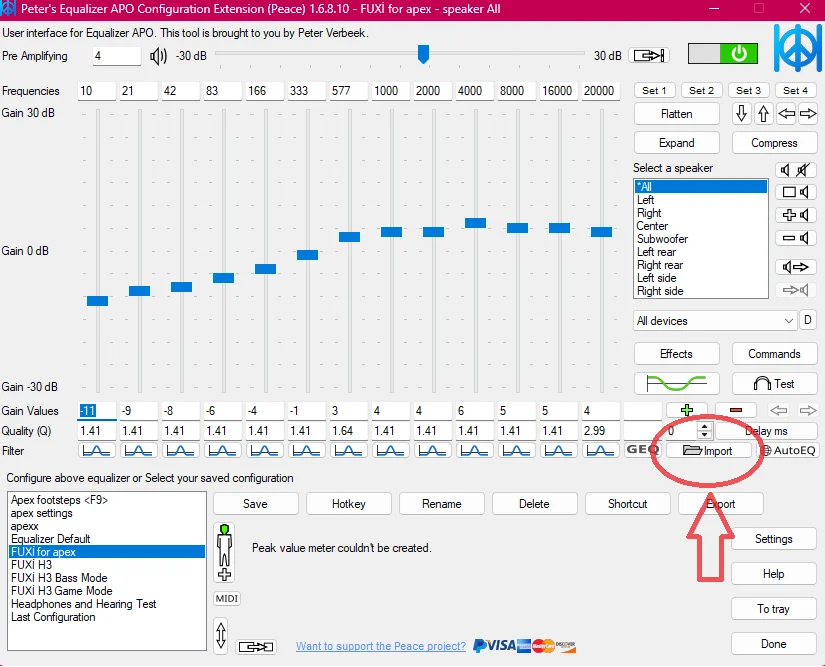Open Settings
This screenshot has width=825, height=667.
[x=773, y=539]
